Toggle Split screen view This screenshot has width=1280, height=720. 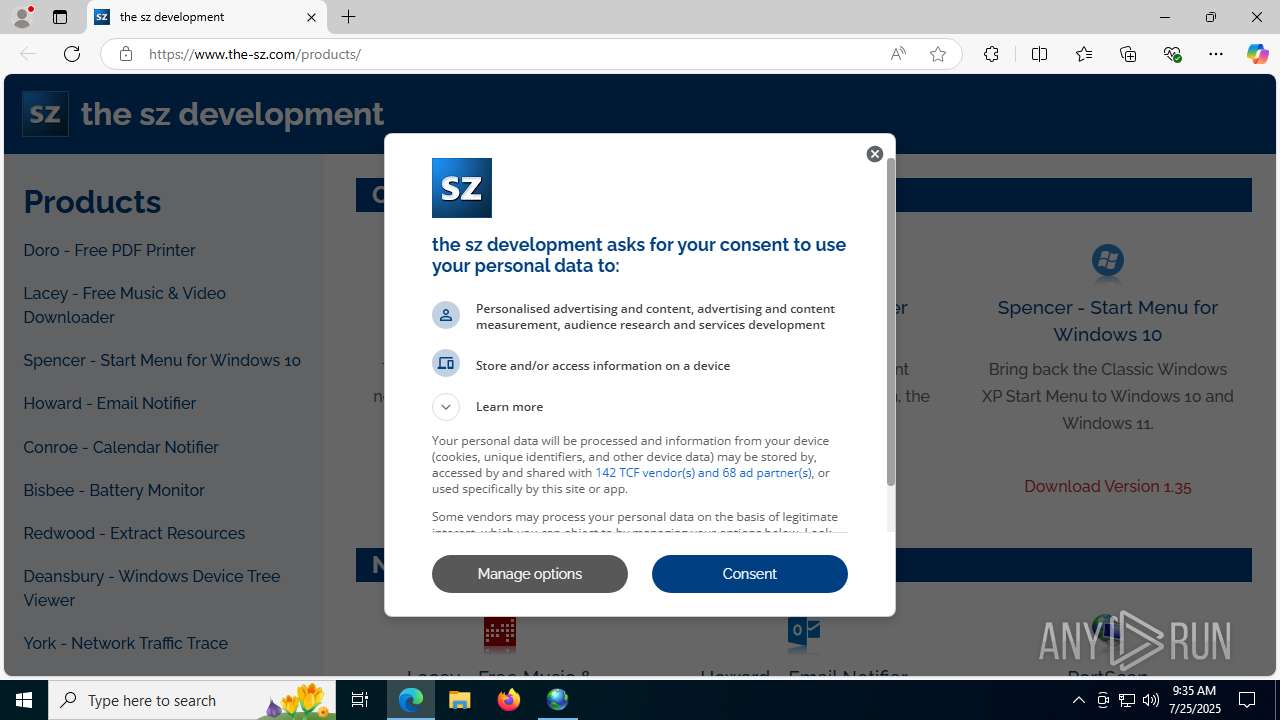point(1039,54)
